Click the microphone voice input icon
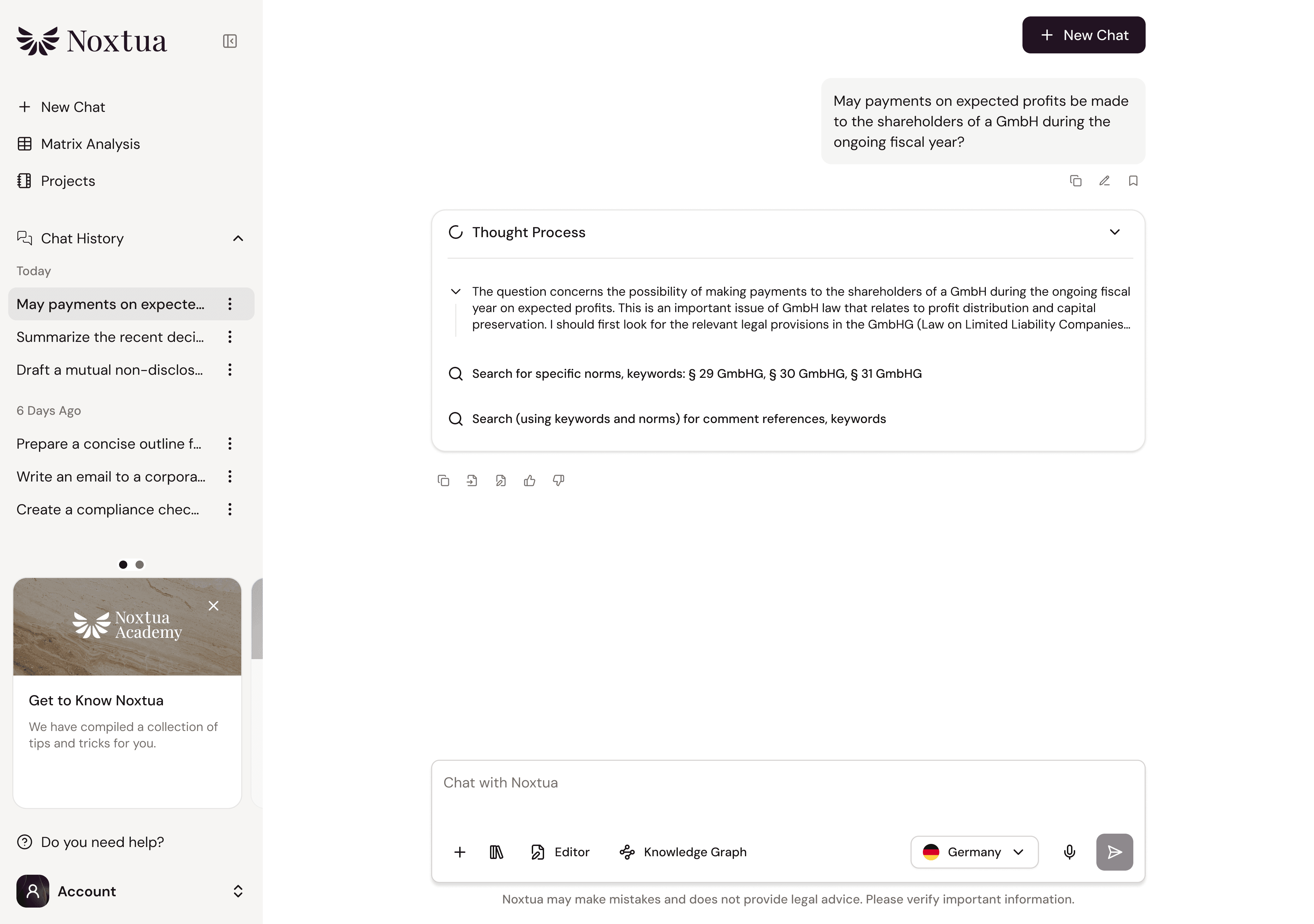The image size is (1314, 924). tap(1069, 852)
